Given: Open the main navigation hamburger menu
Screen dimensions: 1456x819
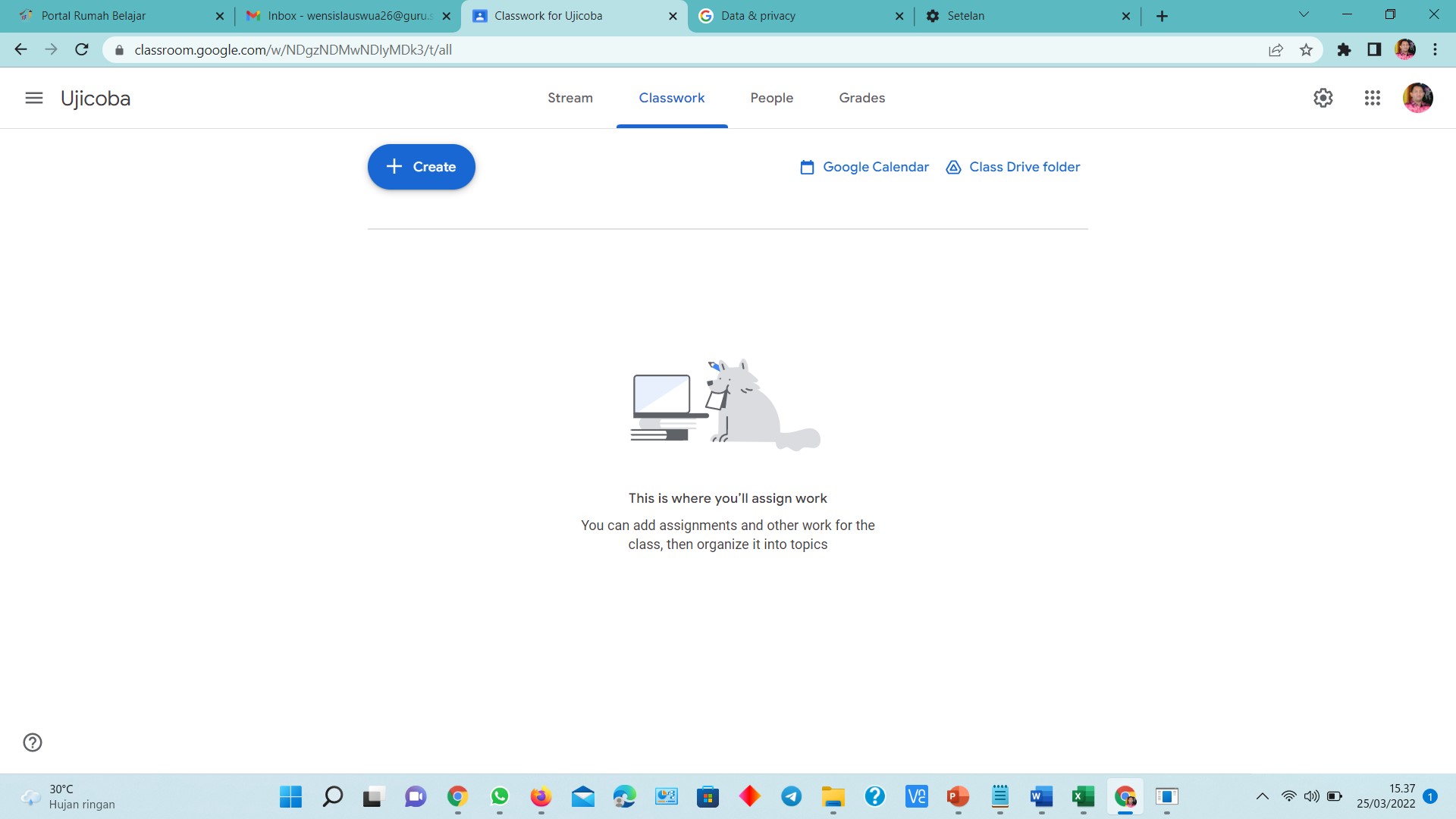Looking at the screenshot, I should (x=34, y=98).
